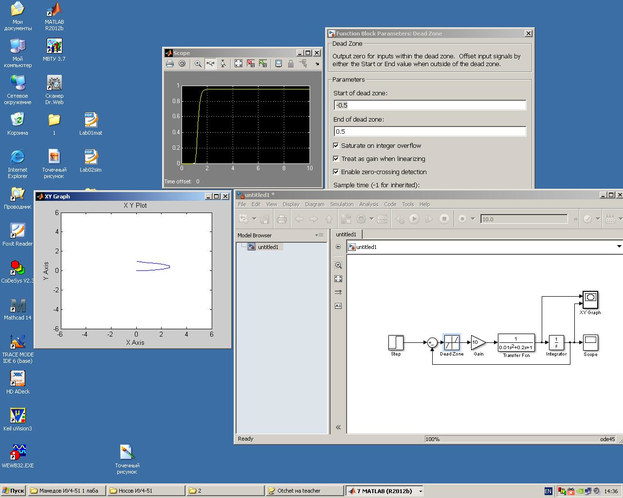
Task: Click the Fit to View icon in canvas palette
Action: click(338, 278)
